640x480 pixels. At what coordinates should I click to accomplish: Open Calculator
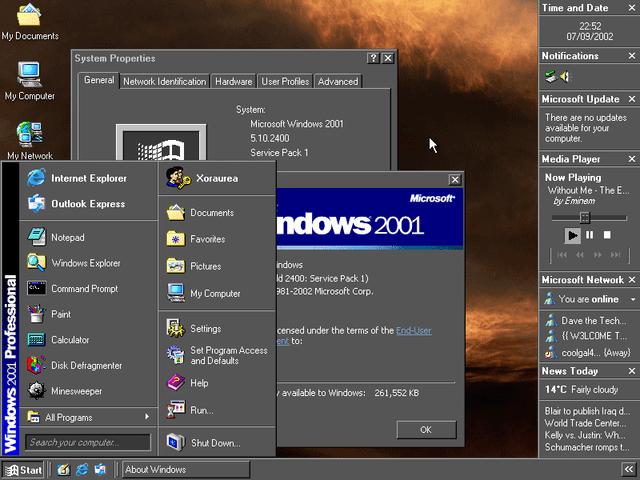point(70,340)
